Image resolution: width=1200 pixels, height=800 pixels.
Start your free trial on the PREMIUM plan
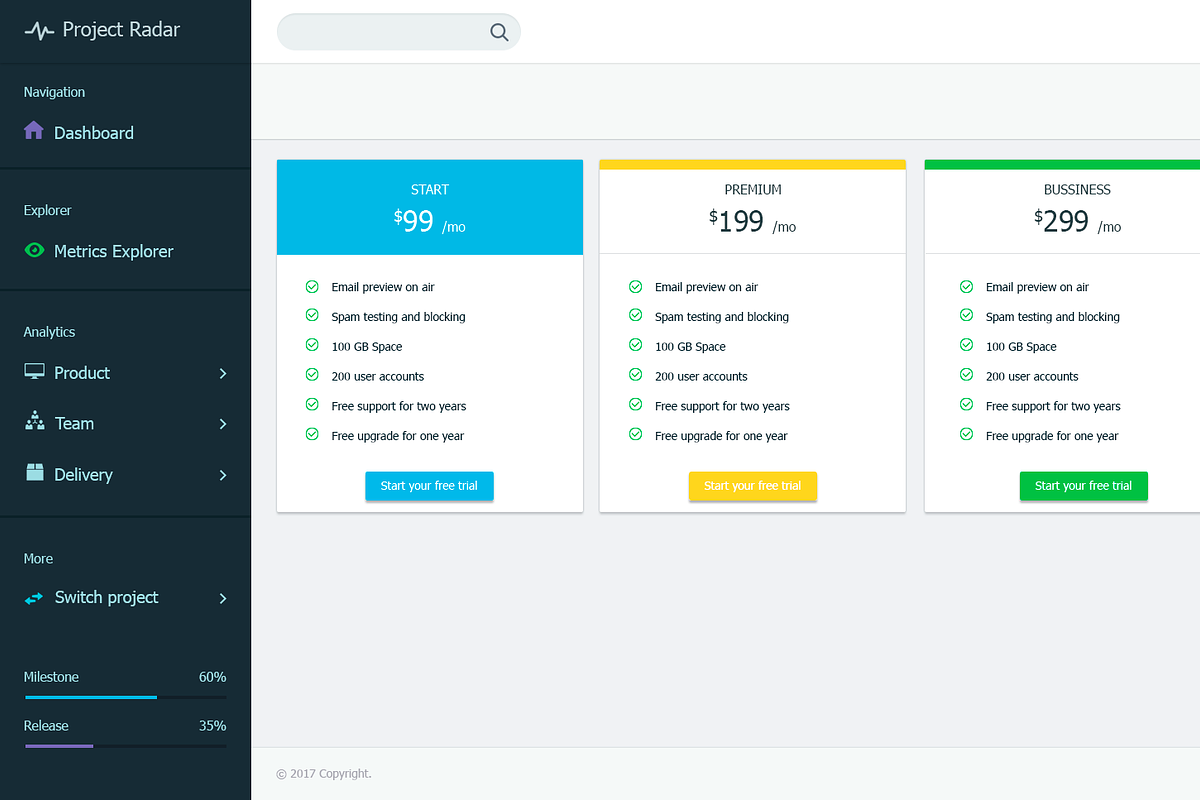[752, 486]
